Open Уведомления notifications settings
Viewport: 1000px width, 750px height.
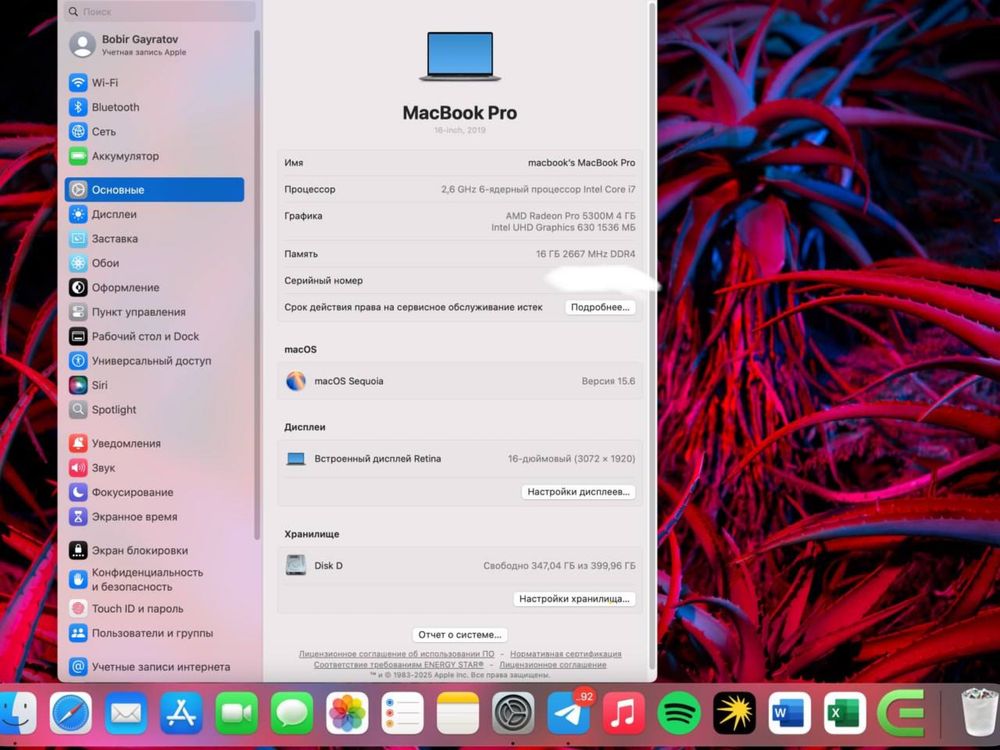pos(154,443)
